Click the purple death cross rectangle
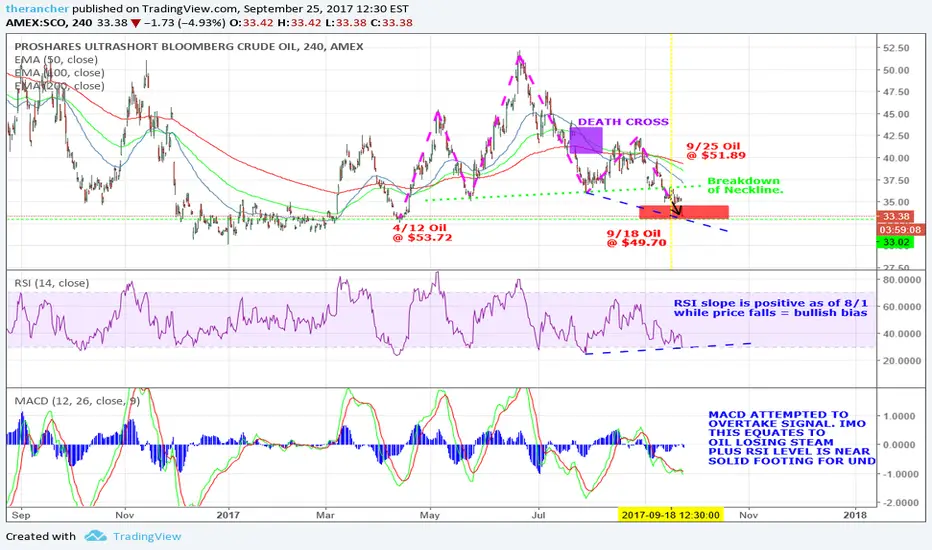932x550 pixels. click(x=585, y=140)
